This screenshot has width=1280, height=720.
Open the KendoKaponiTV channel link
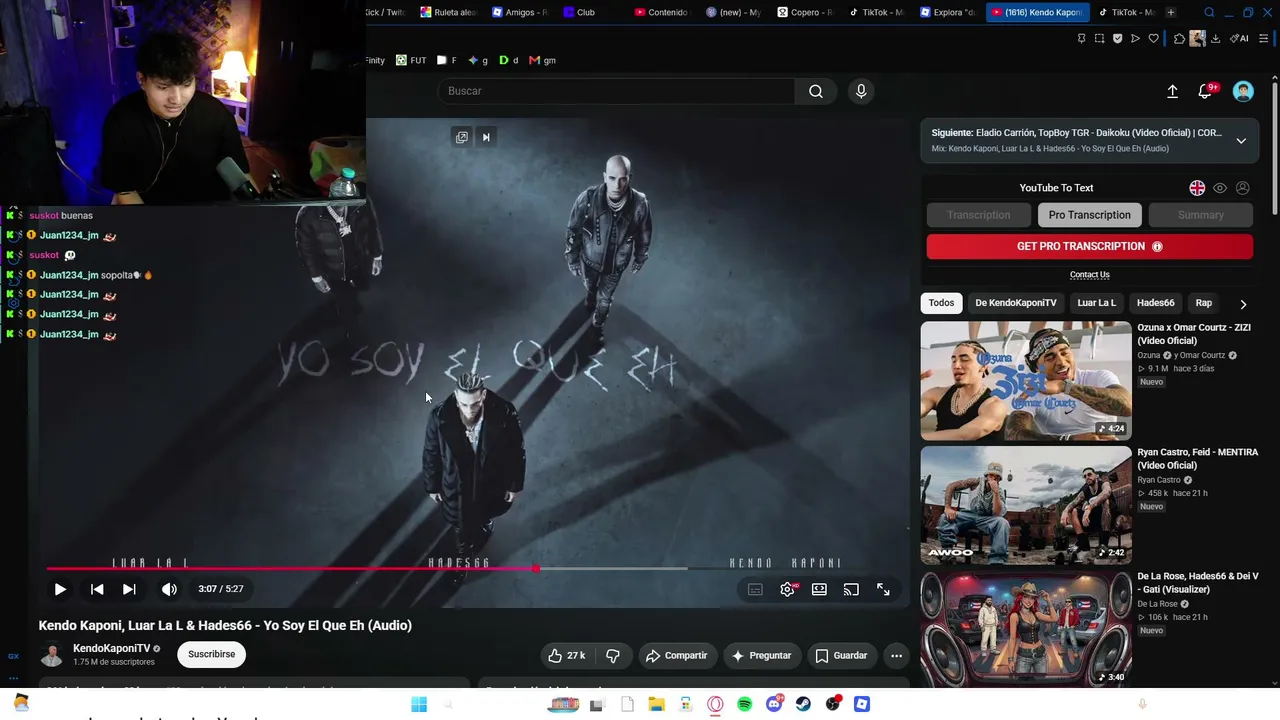tap(112, 649)
